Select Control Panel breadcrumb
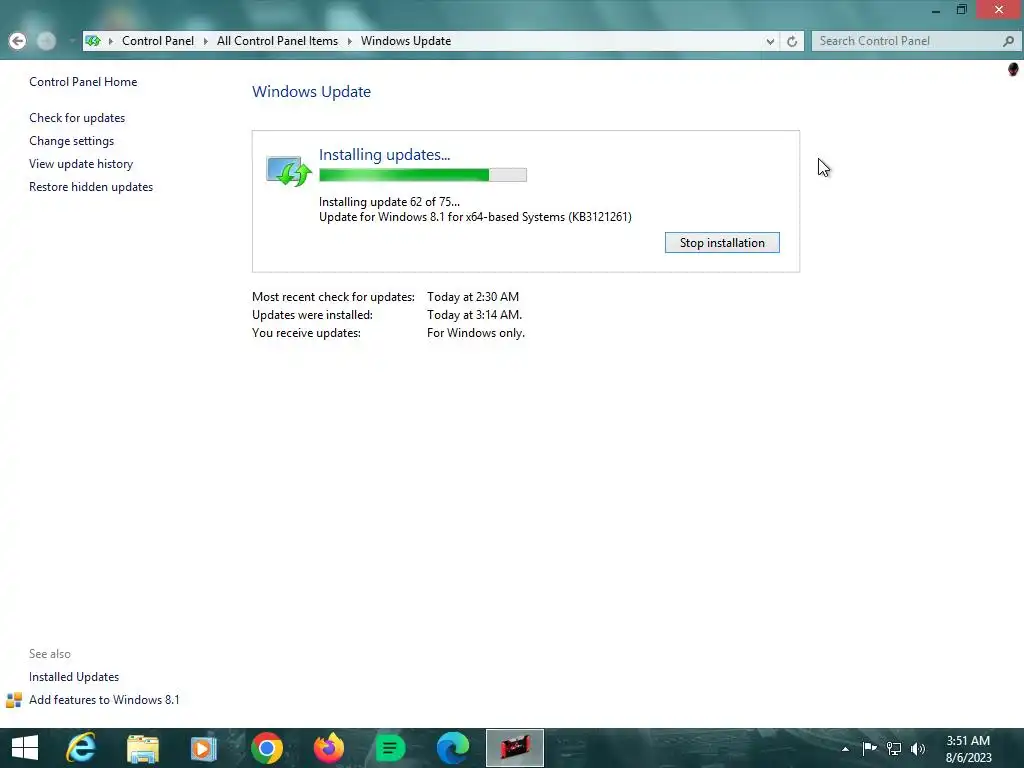This screenshot has width=1024, height=768. tap(157, 41)
